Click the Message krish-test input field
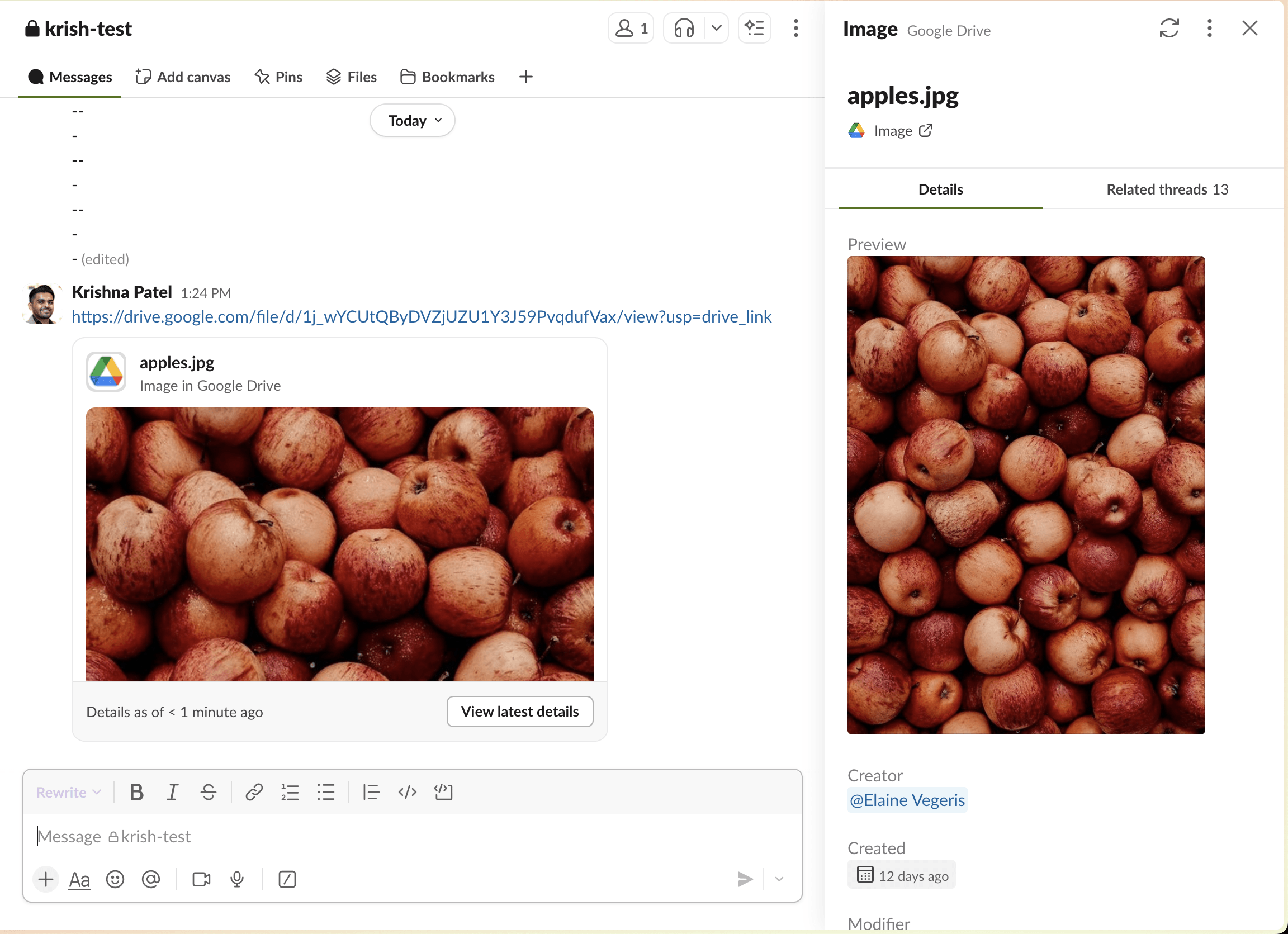Image resolution: width=1288 pixels, height=934 pixels. click(x=397, y=836)
